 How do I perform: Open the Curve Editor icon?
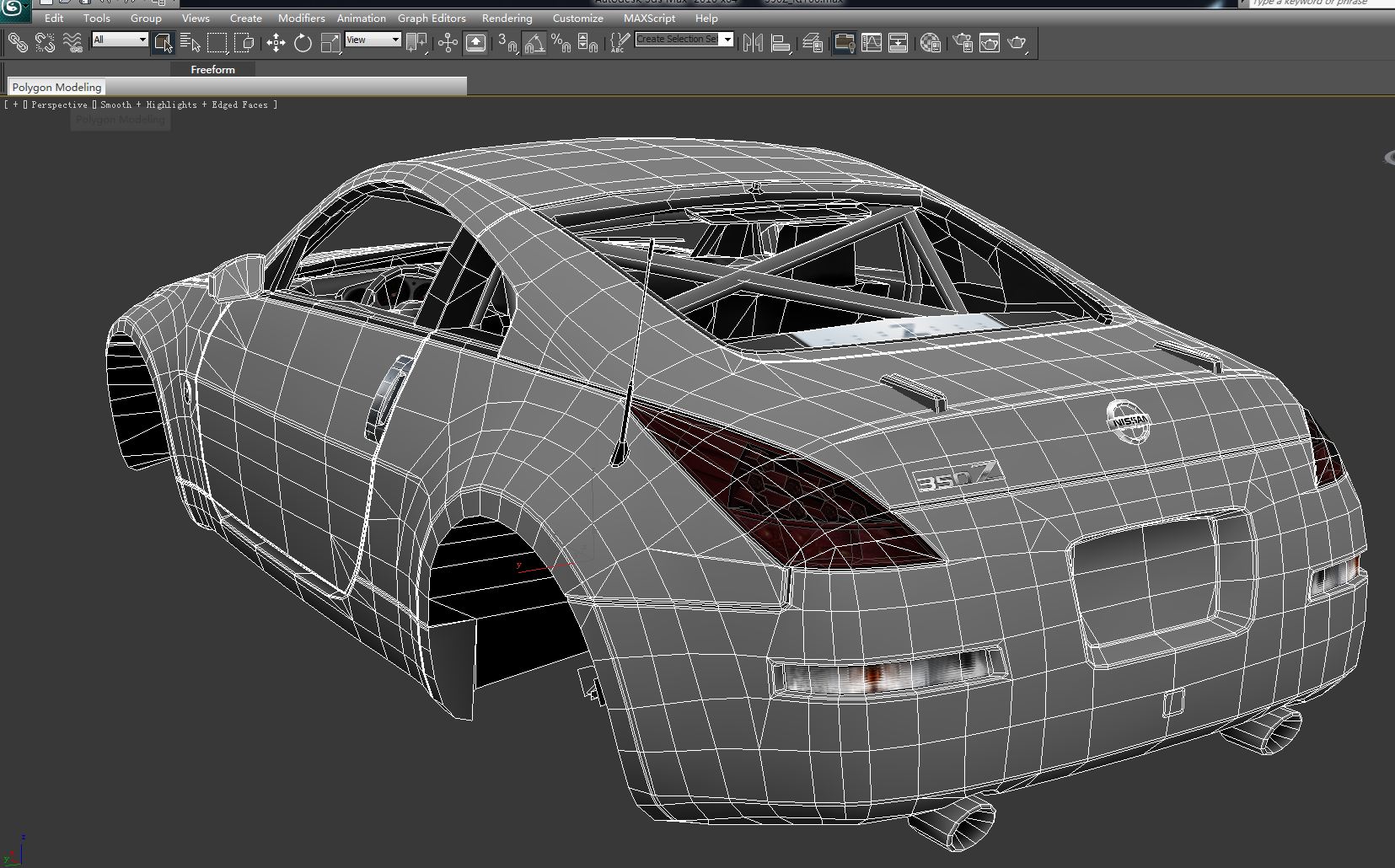tap(872, 42)
